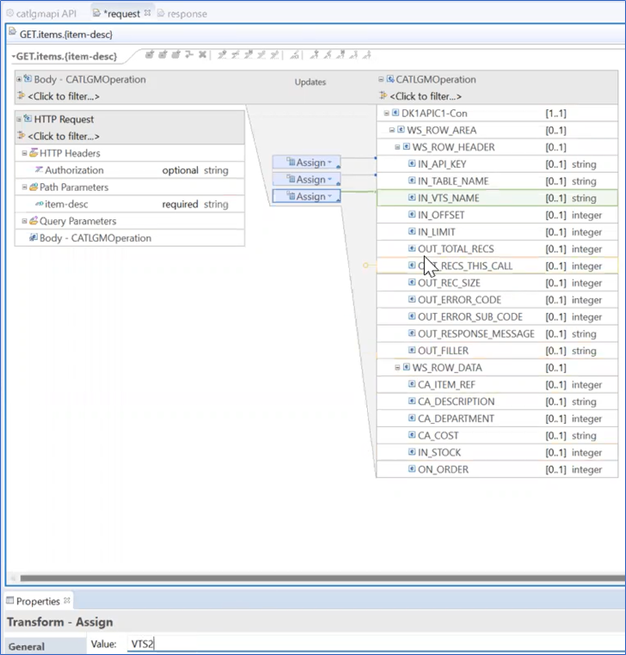Image resolution: width=626 pixels, height=655 pixels.
Task: Switch to the response tab
Action: 182,14
